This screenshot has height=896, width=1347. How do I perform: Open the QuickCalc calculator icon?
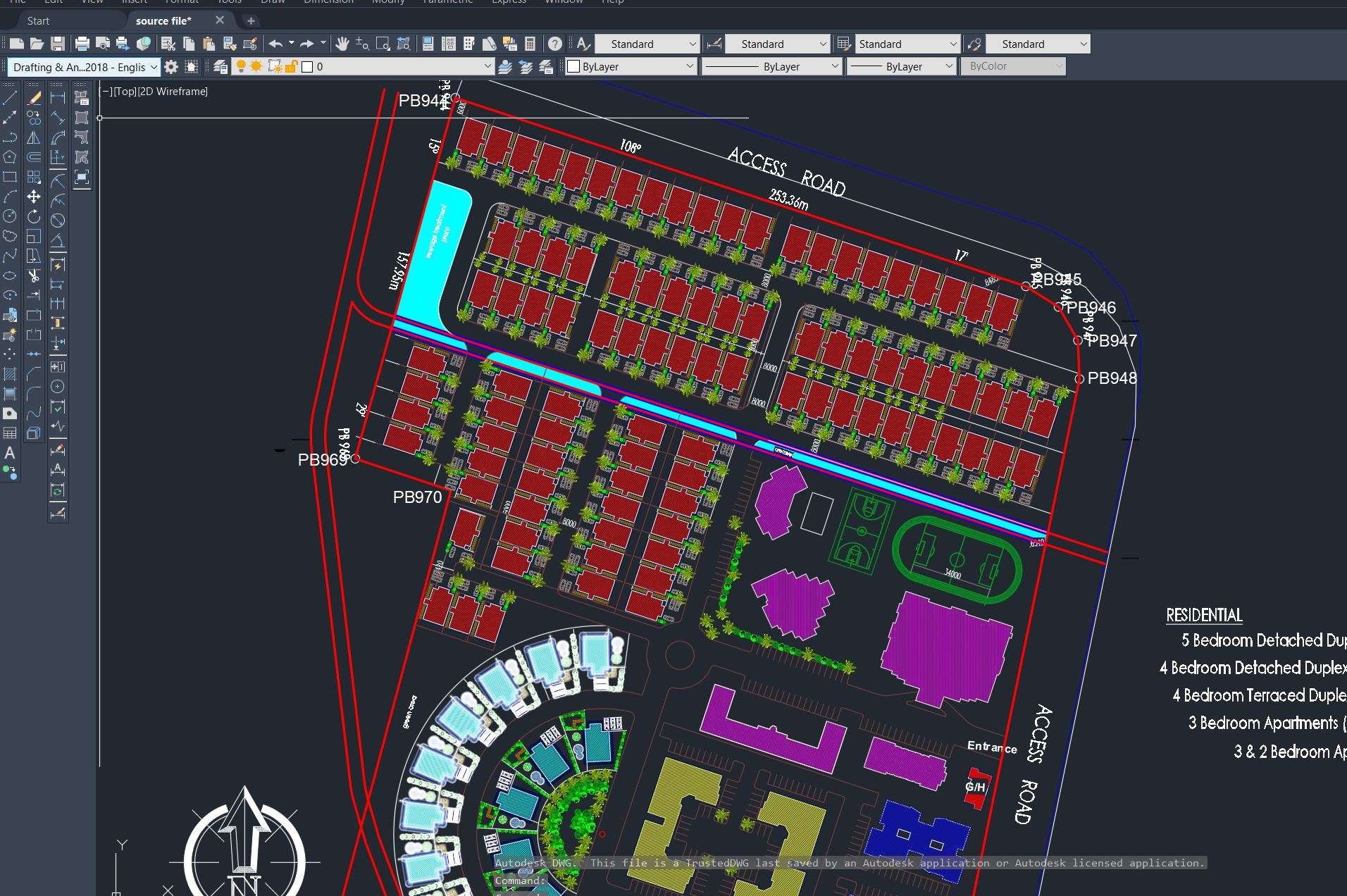coord(530,44)
